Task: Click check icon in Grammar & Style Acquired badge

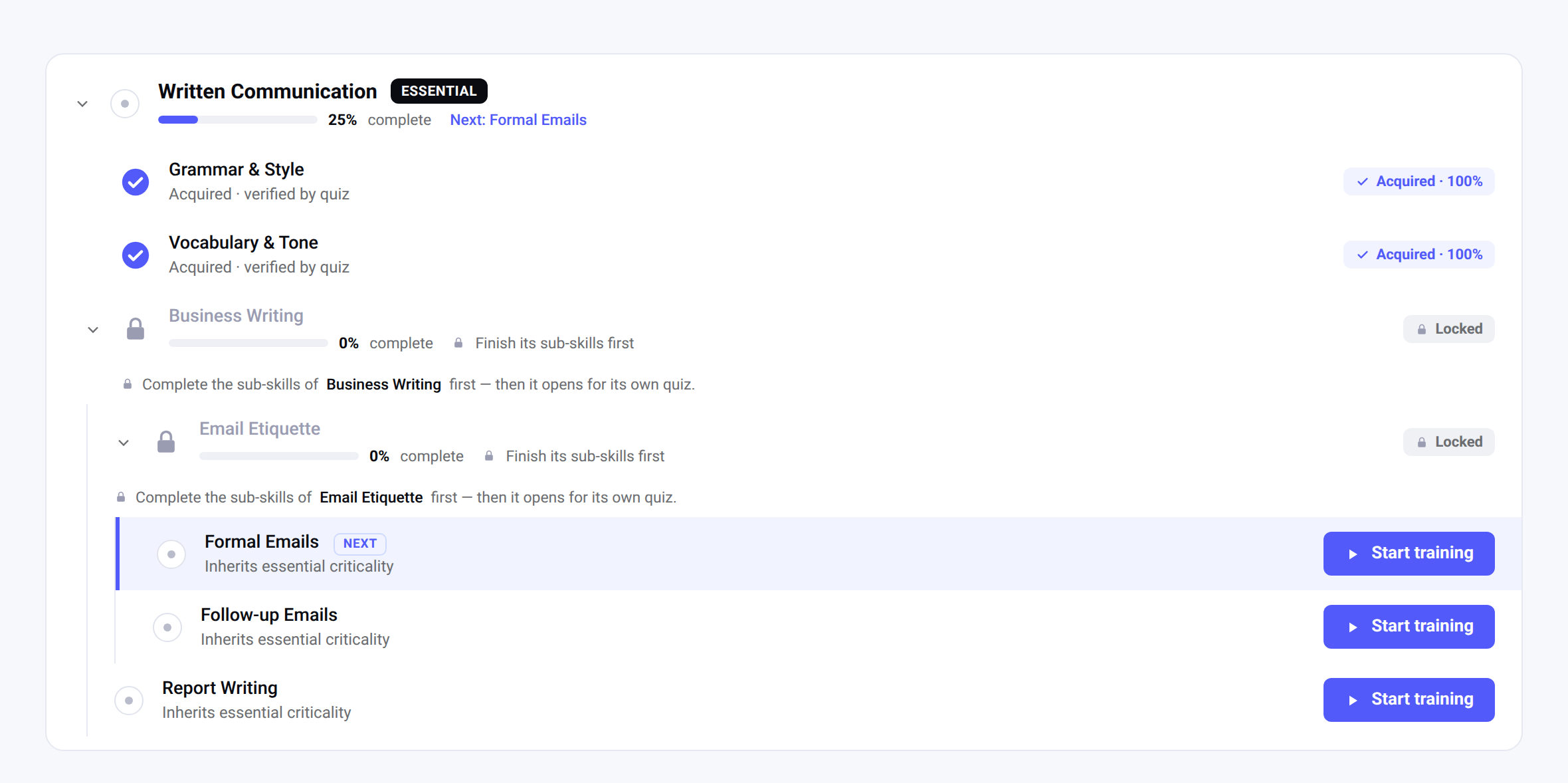Action: click(1363, 181)
